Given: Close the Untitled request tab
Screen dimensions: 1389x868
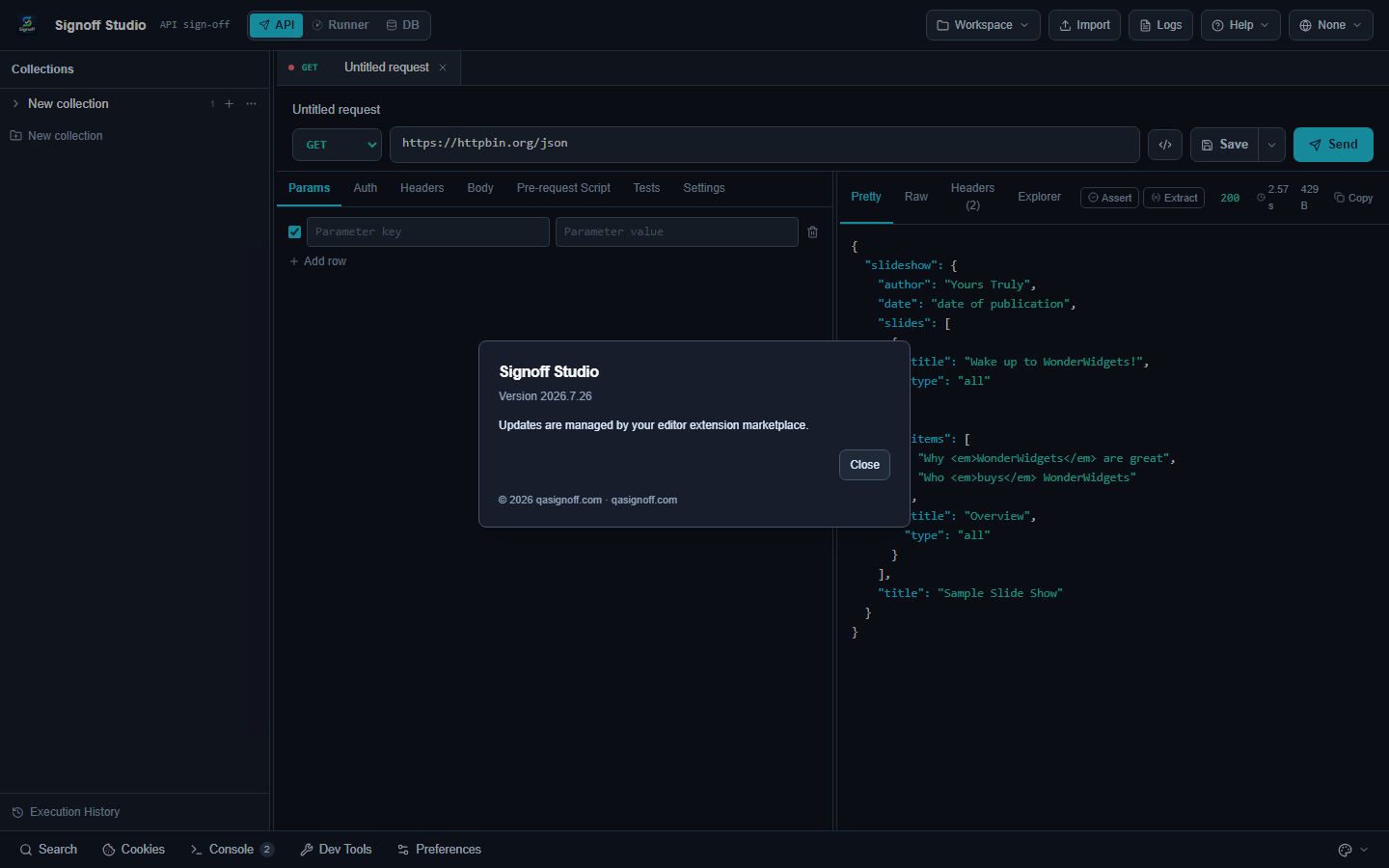Looking at the screenshot, I should pyautogui.click(x=443, y=68).
